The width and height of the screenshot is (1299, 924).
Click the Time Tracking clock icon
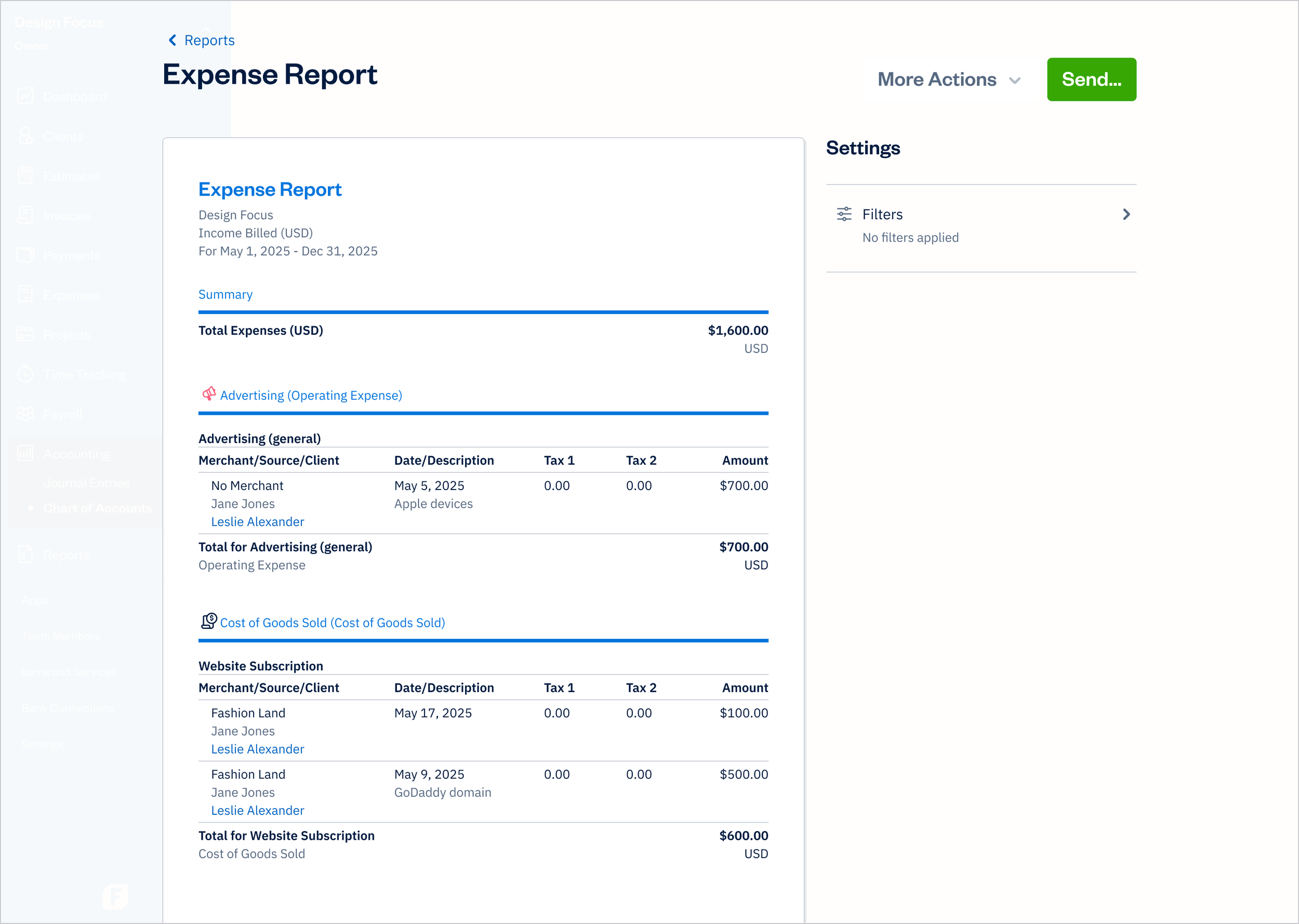tap(25, 374)
